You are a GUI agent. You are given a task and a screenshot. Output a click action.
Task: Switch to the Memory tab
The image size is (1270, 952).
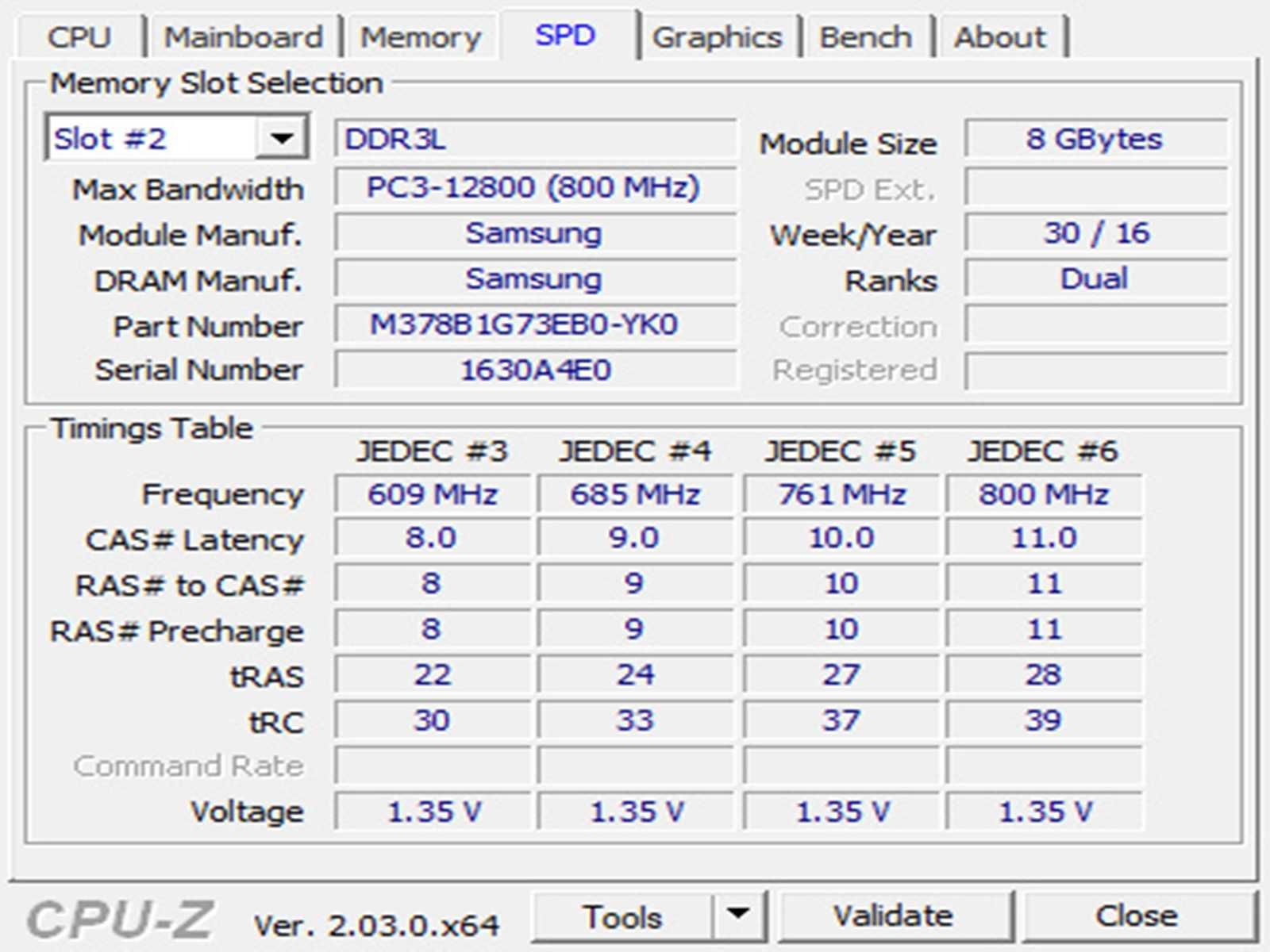click(x=421, y=37)
